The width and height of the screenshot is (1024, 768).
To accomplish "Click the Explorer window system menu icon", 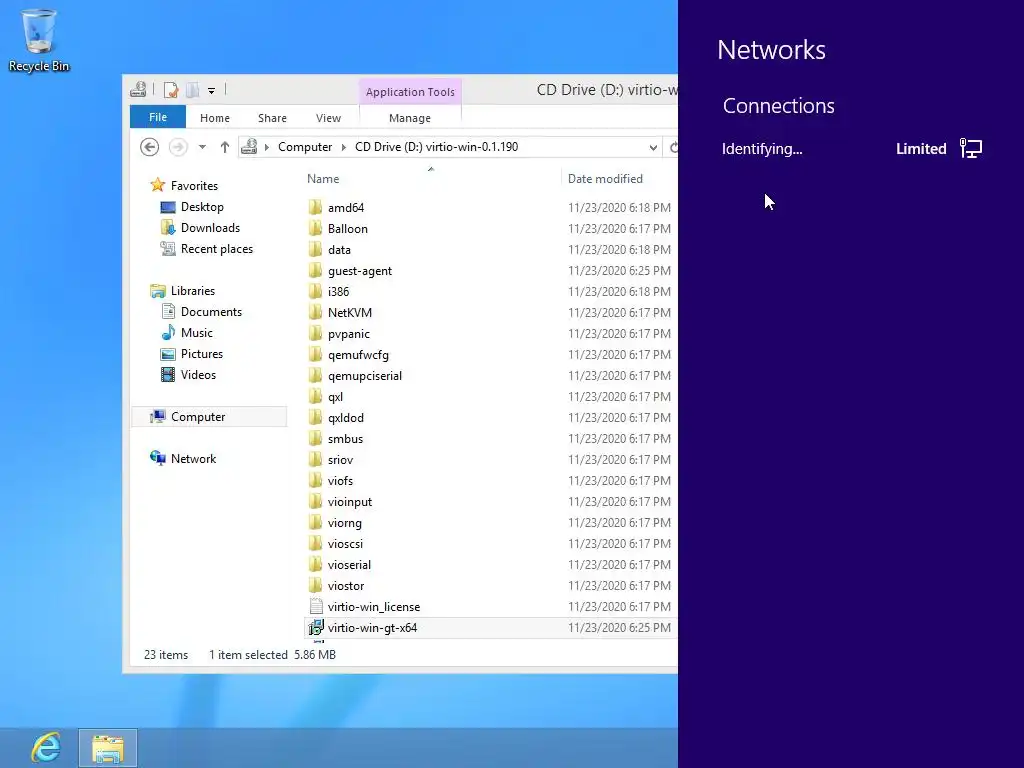I will tap(138, 90).
